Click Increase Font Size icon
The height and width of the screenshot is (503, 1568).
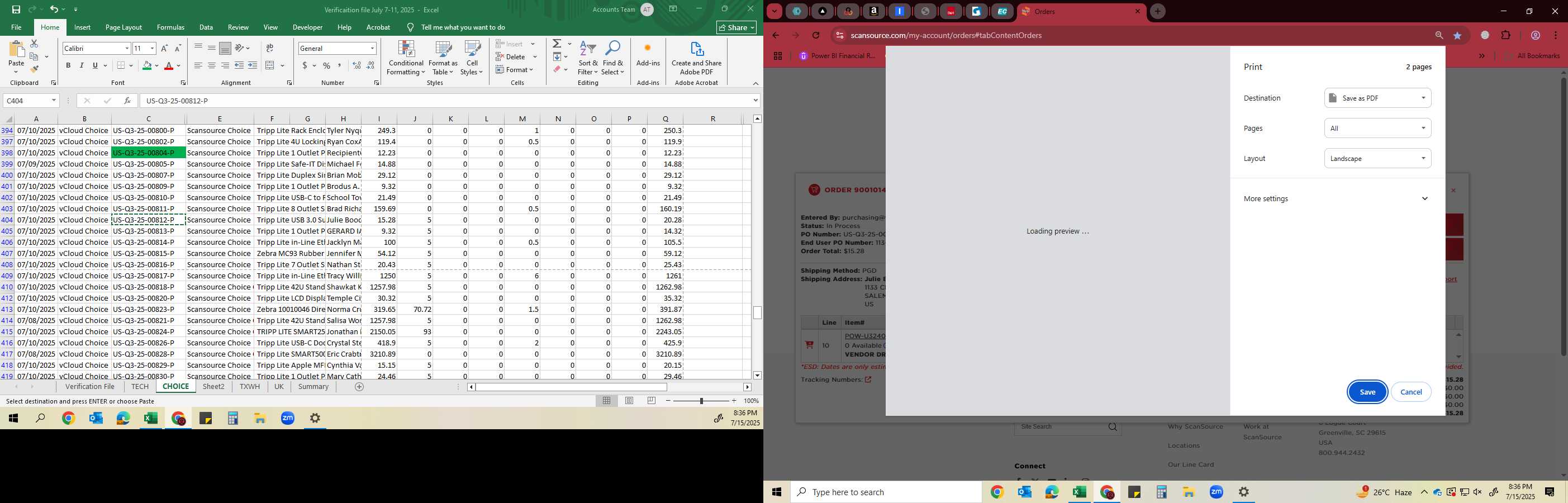click(x=164, y=48)
